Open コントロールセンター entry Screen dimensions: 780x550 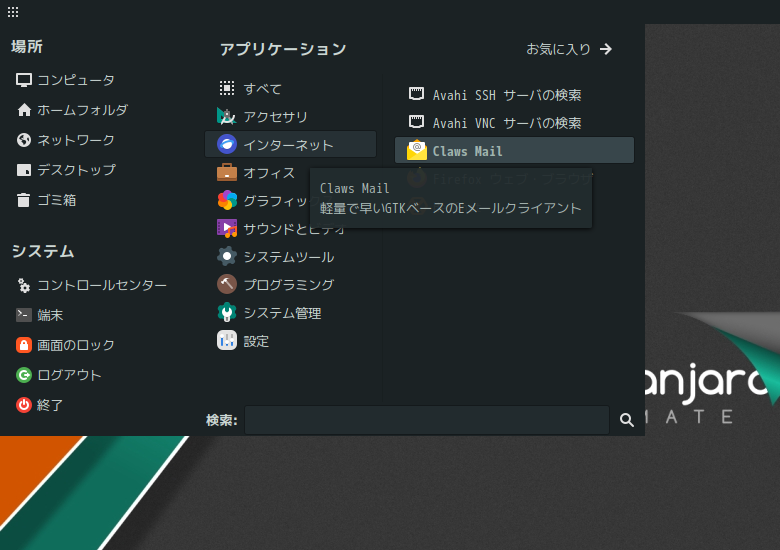[102, 285]
